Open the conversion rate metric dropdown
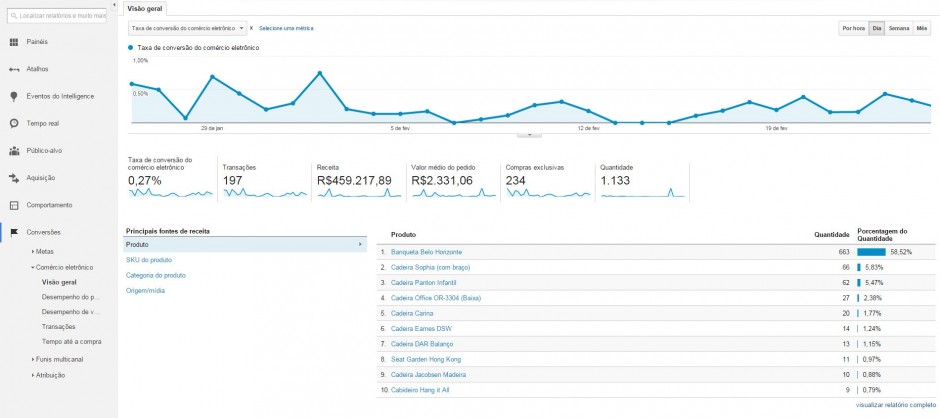The height and width of the screenshot is (418, 940). click(188, 28)
